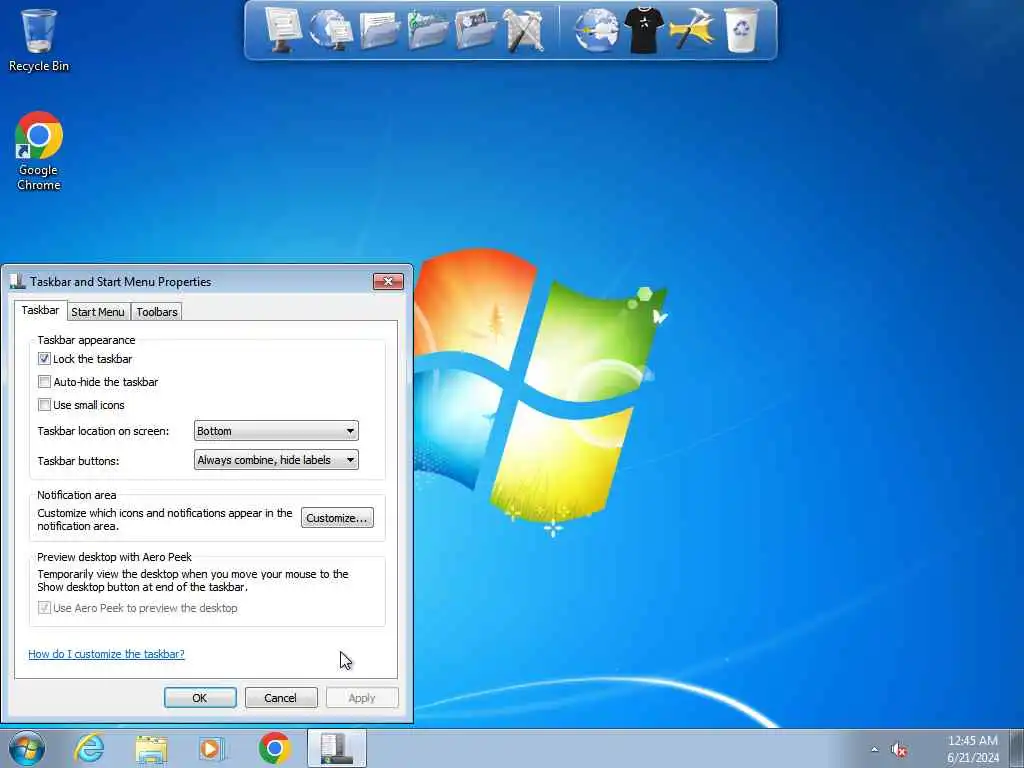Click the black T-shirt skins icon in the dock
Viewport: 1024px width, 768px height.
[643, 29]
